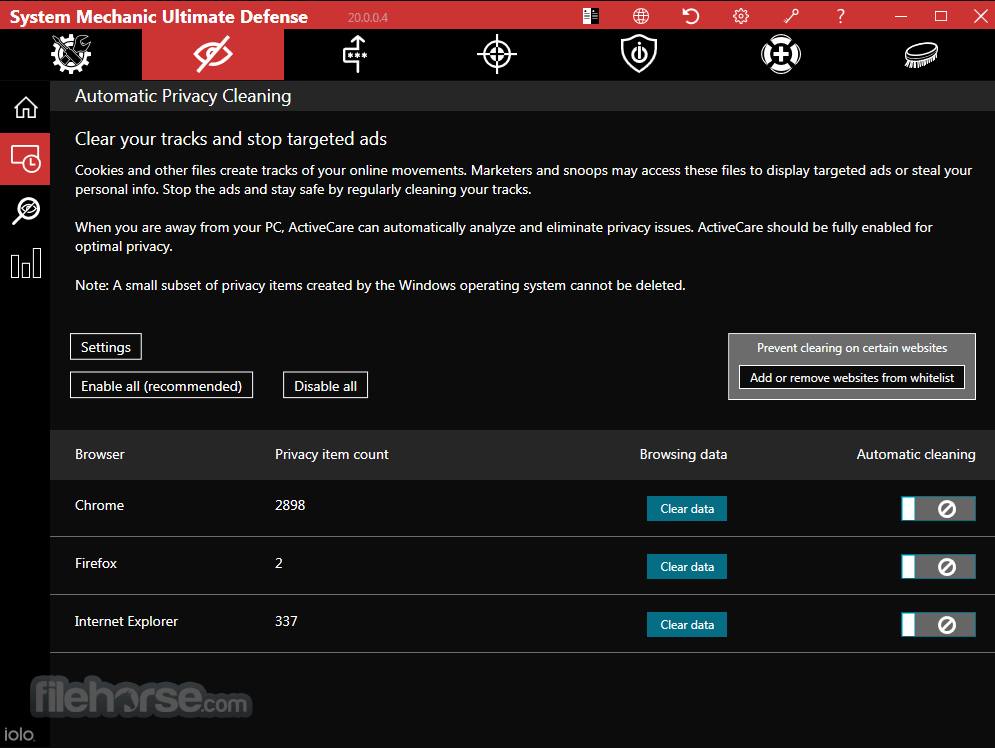
Task: Click the key license icon in title bar
Action: [x=791, y=16]
